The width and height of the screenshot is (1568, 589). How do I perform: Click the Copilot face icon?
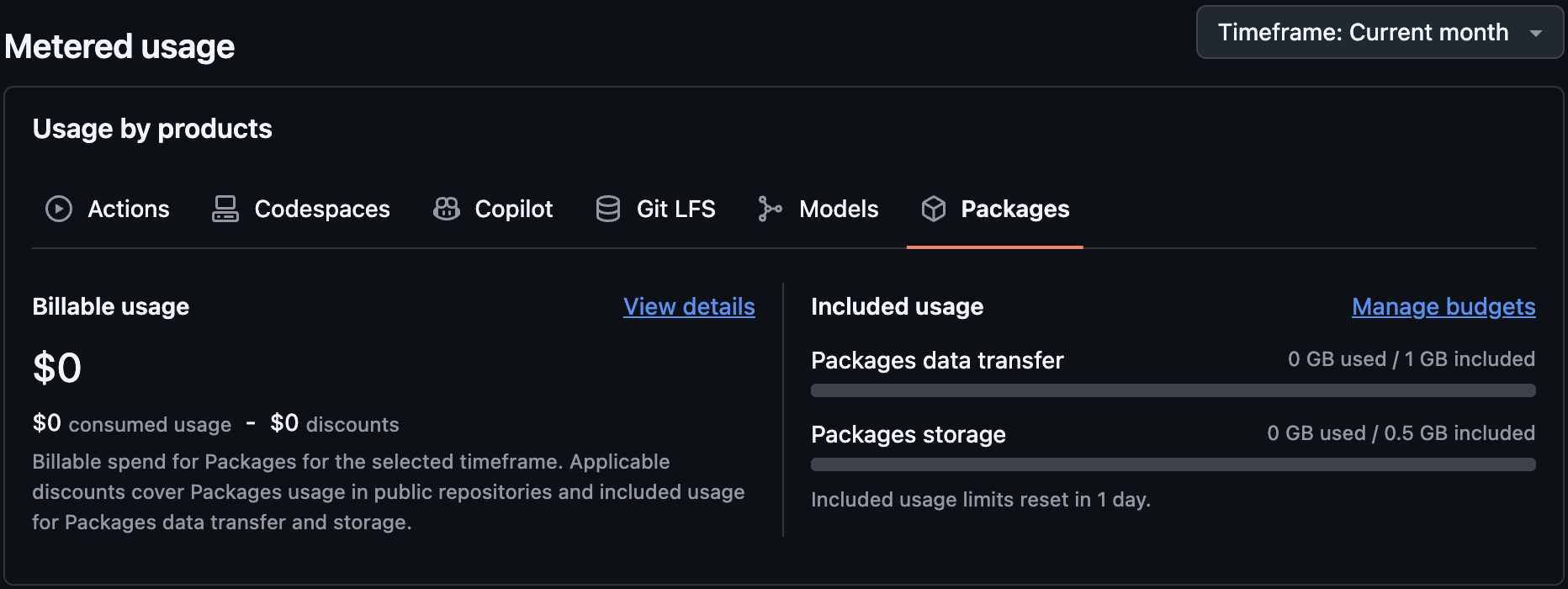[446, 209]
